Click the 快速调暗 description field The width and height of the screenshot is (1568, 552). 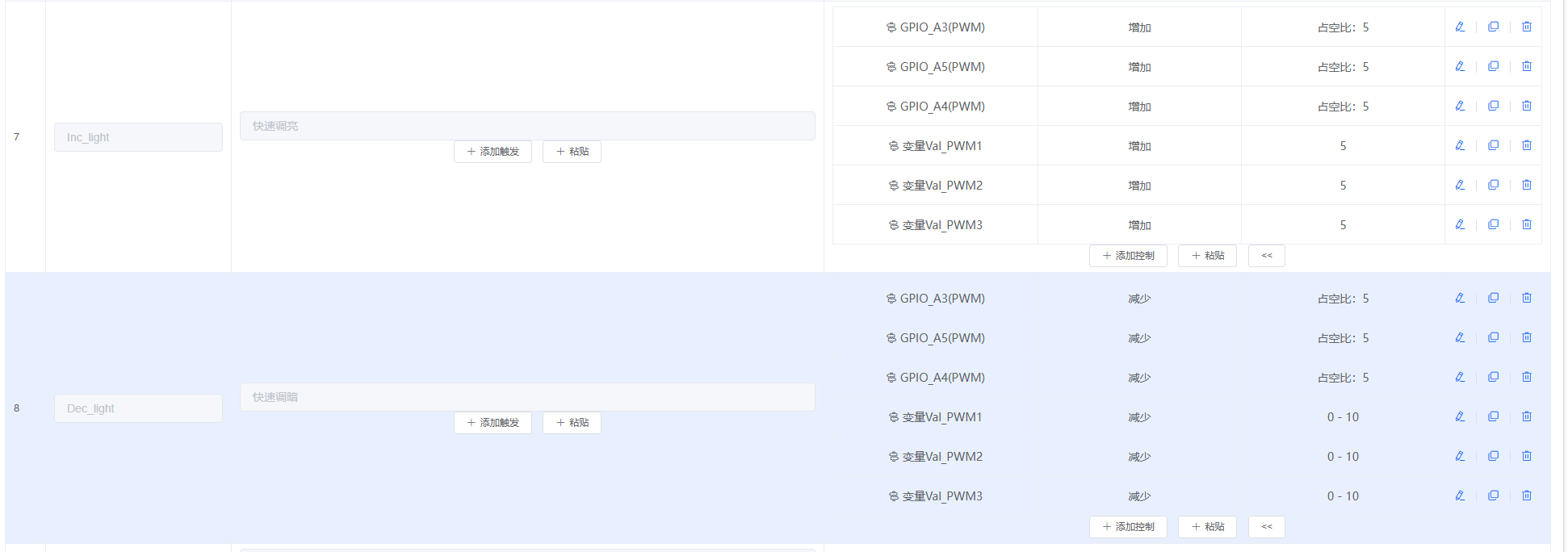point(526,397)
